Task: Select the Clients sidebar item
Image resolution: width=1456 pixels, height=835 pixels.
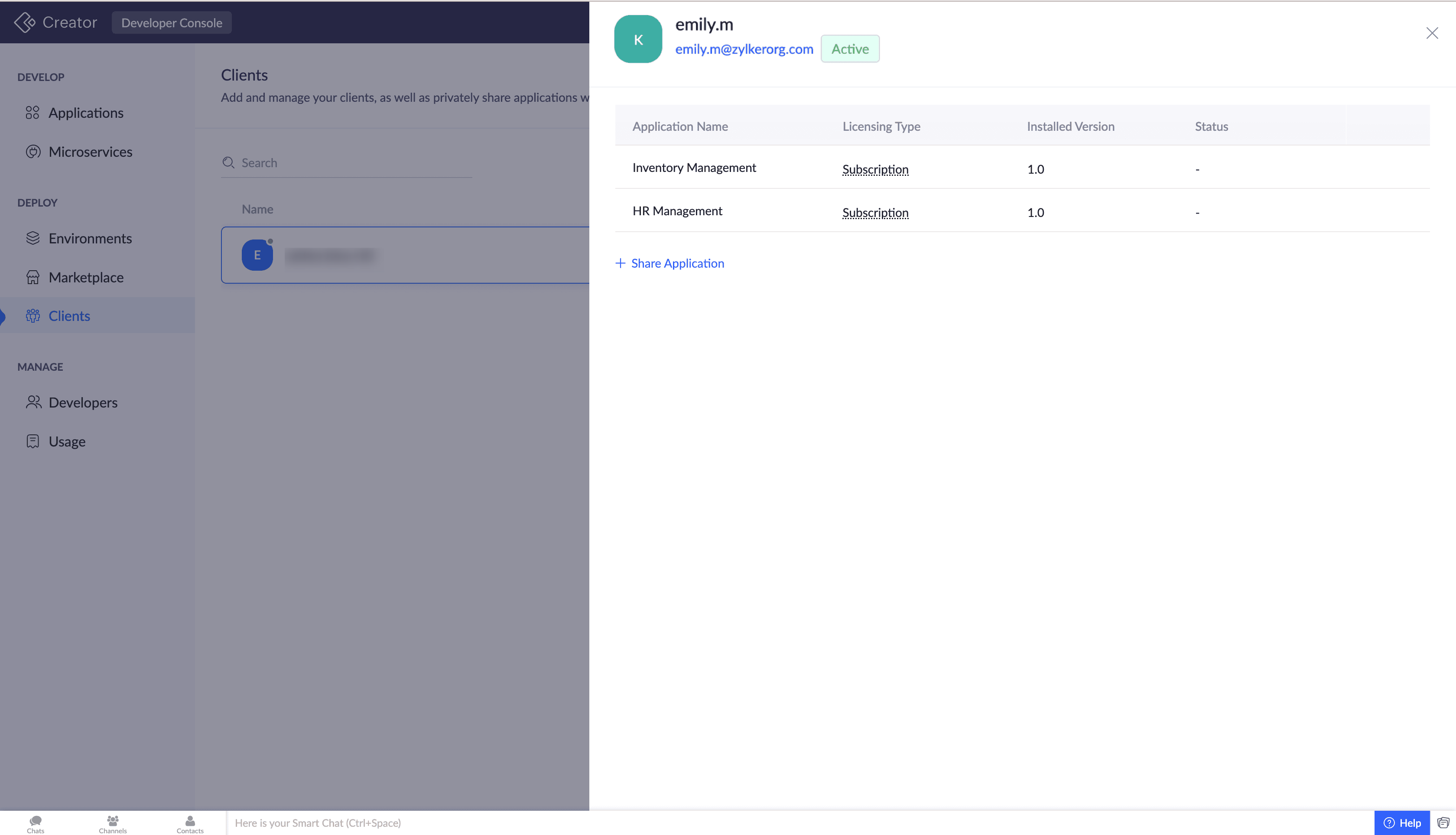Action: [x=69, y=316]
